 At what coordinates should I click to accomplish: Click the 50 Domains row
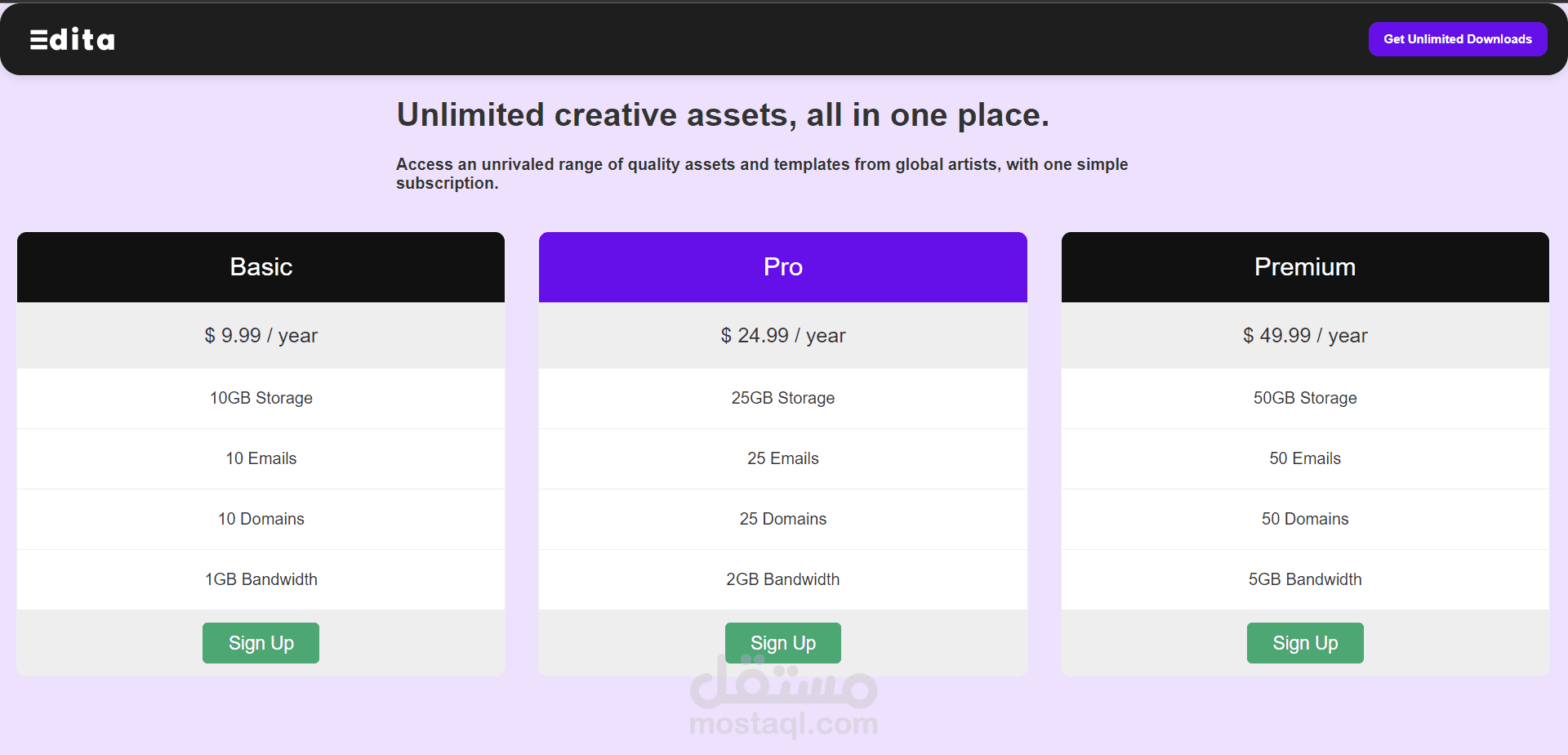point(1304,519)
